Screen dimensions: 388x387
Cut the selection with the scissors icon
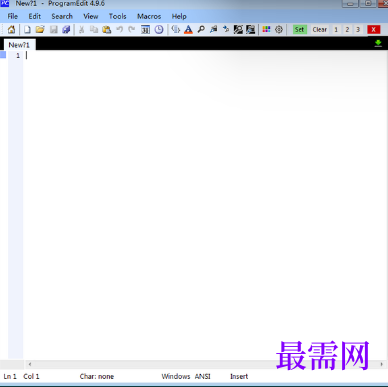pyautogui.click(x=81, y=30)
